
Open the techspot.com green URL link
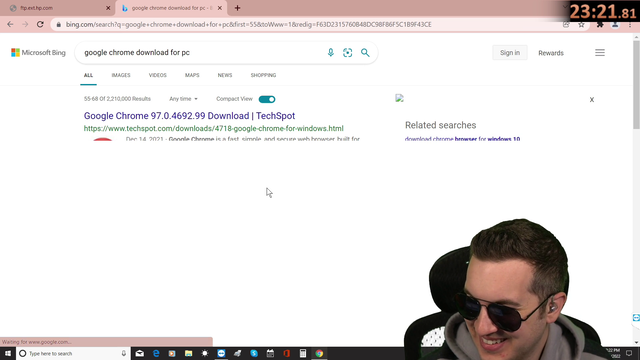(213, 129)
